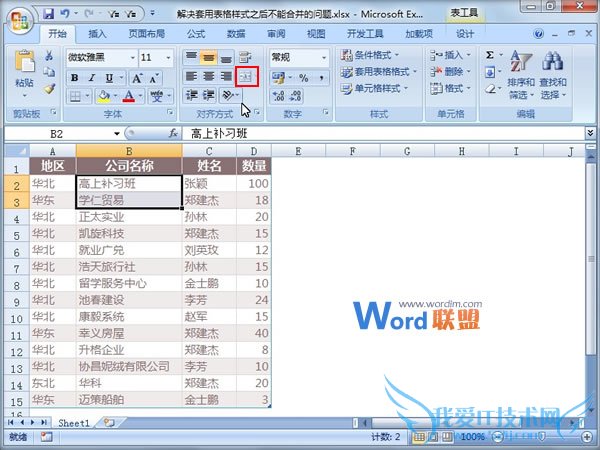Open the Name Box dropdown
Image resolution: width=600 pixels, height=450 pixels.
[116, 134]
